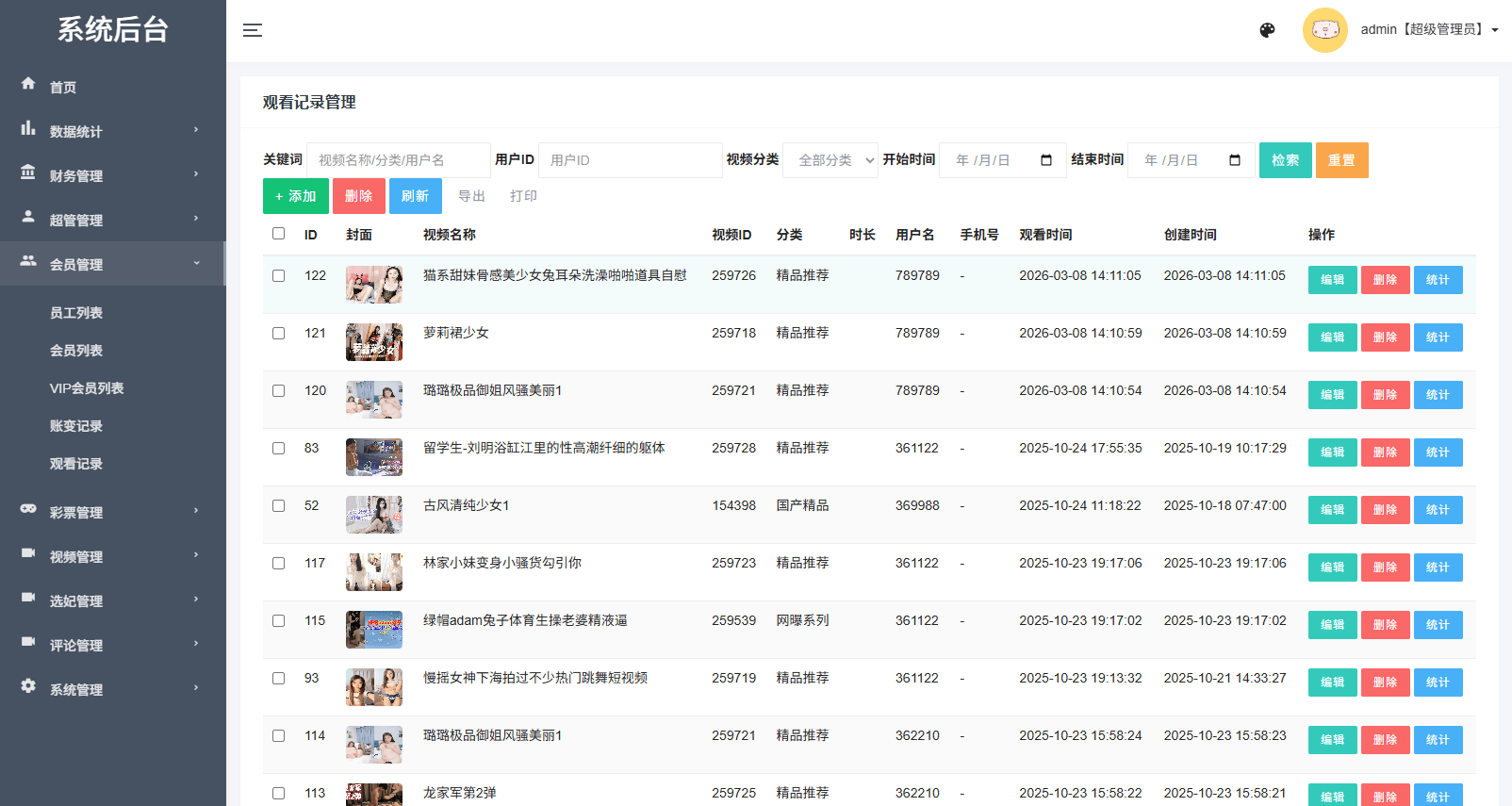Image resolution: width=1512 pixels, height=806 pixels.
Task: Open the VIP member list menu item
Action: point(87,388)
